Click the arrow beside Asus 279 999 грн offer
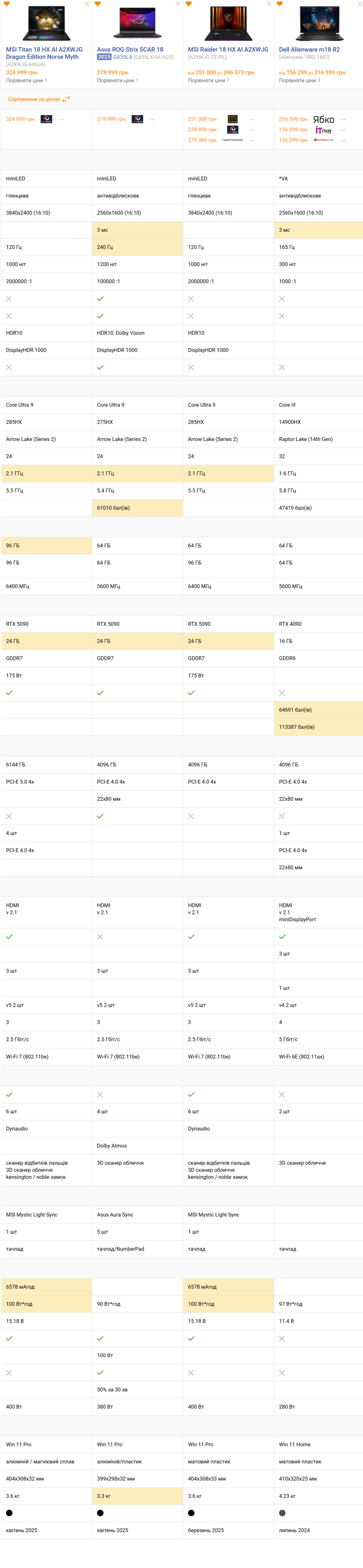This screenshot has height=1568, width=363. 152,119
